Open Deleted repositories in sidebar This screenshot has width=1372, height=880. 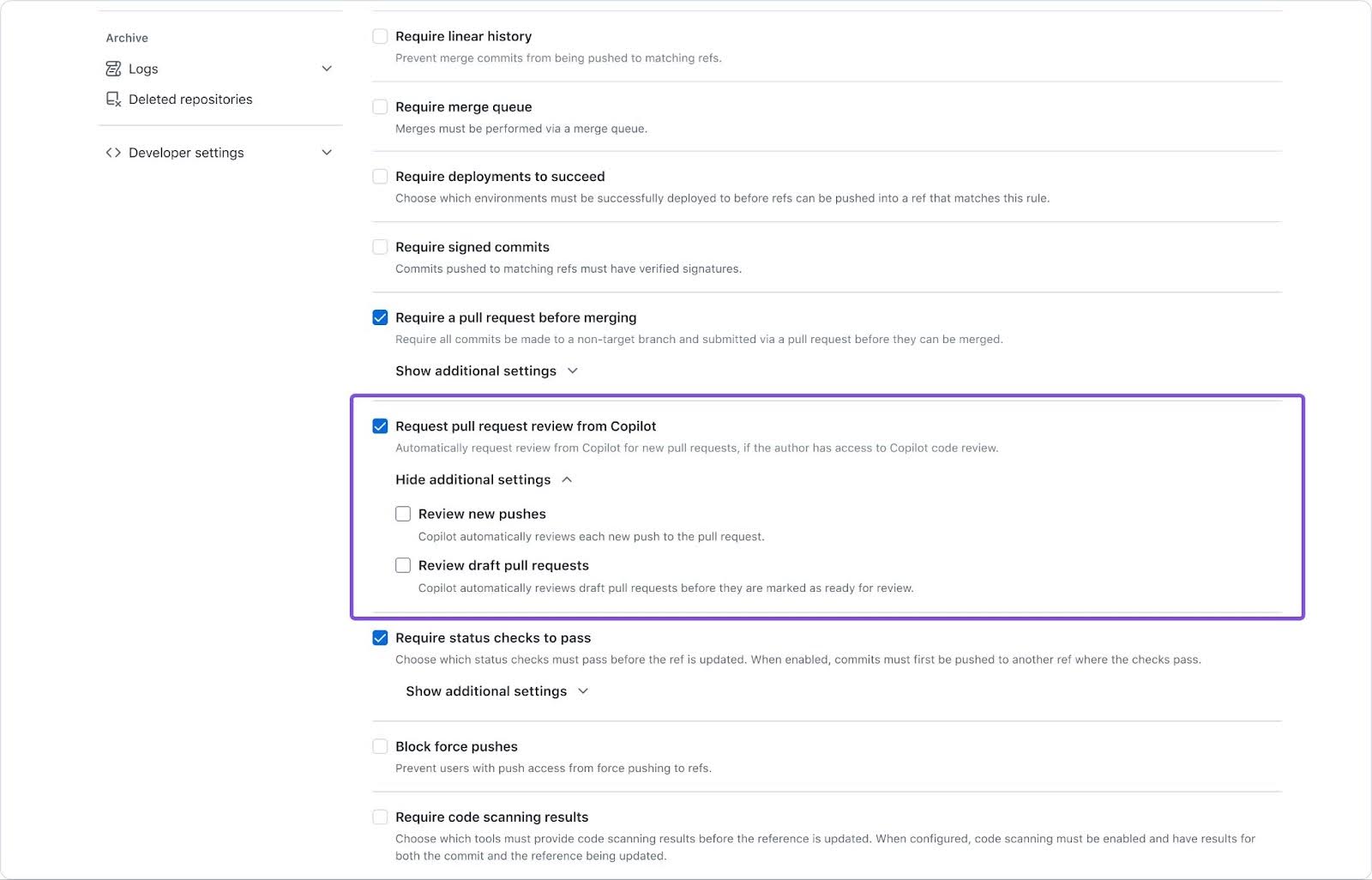[x=190, y=99]
